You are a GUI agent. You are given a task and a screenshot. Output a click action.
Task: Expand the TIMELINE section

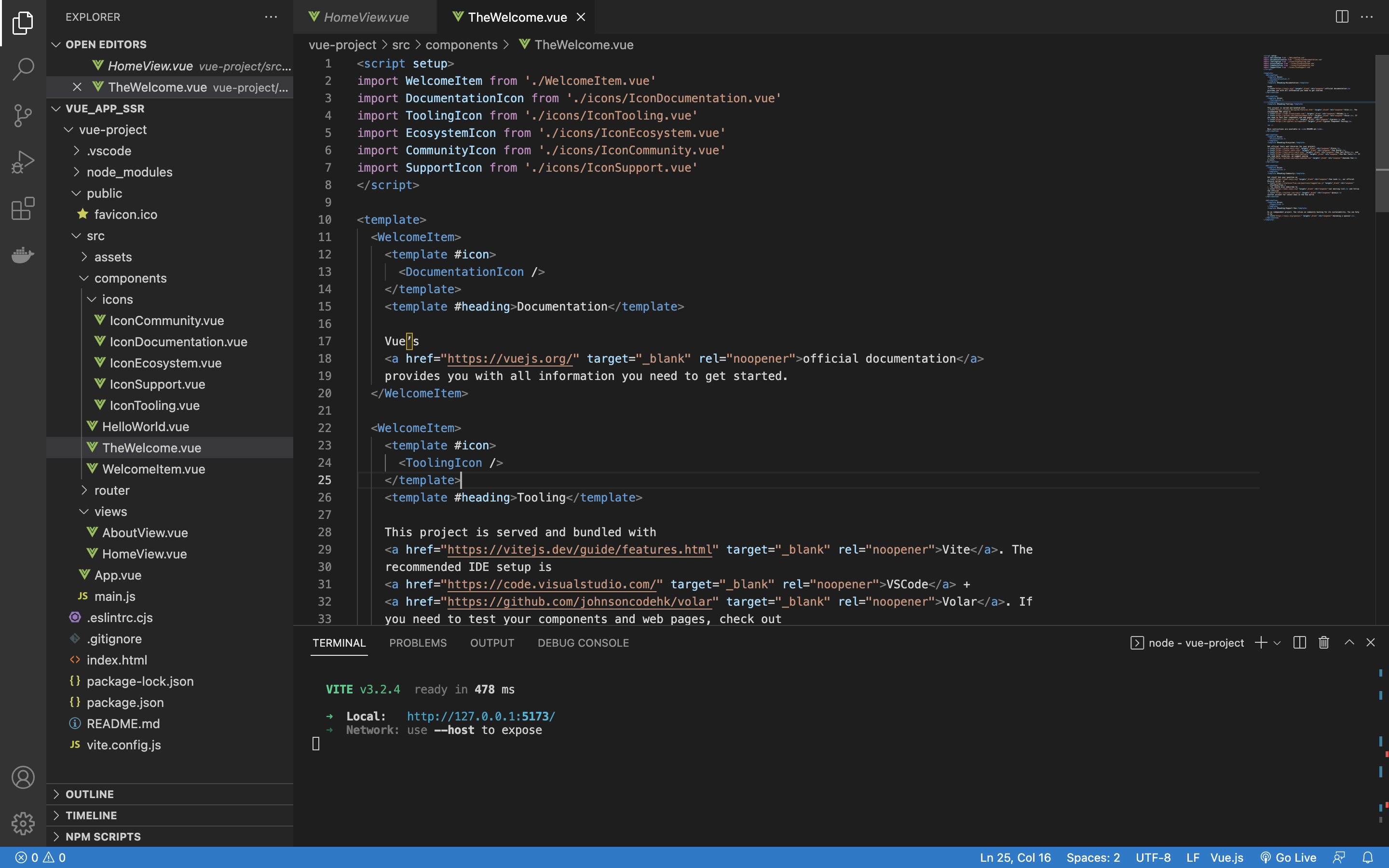170,815
